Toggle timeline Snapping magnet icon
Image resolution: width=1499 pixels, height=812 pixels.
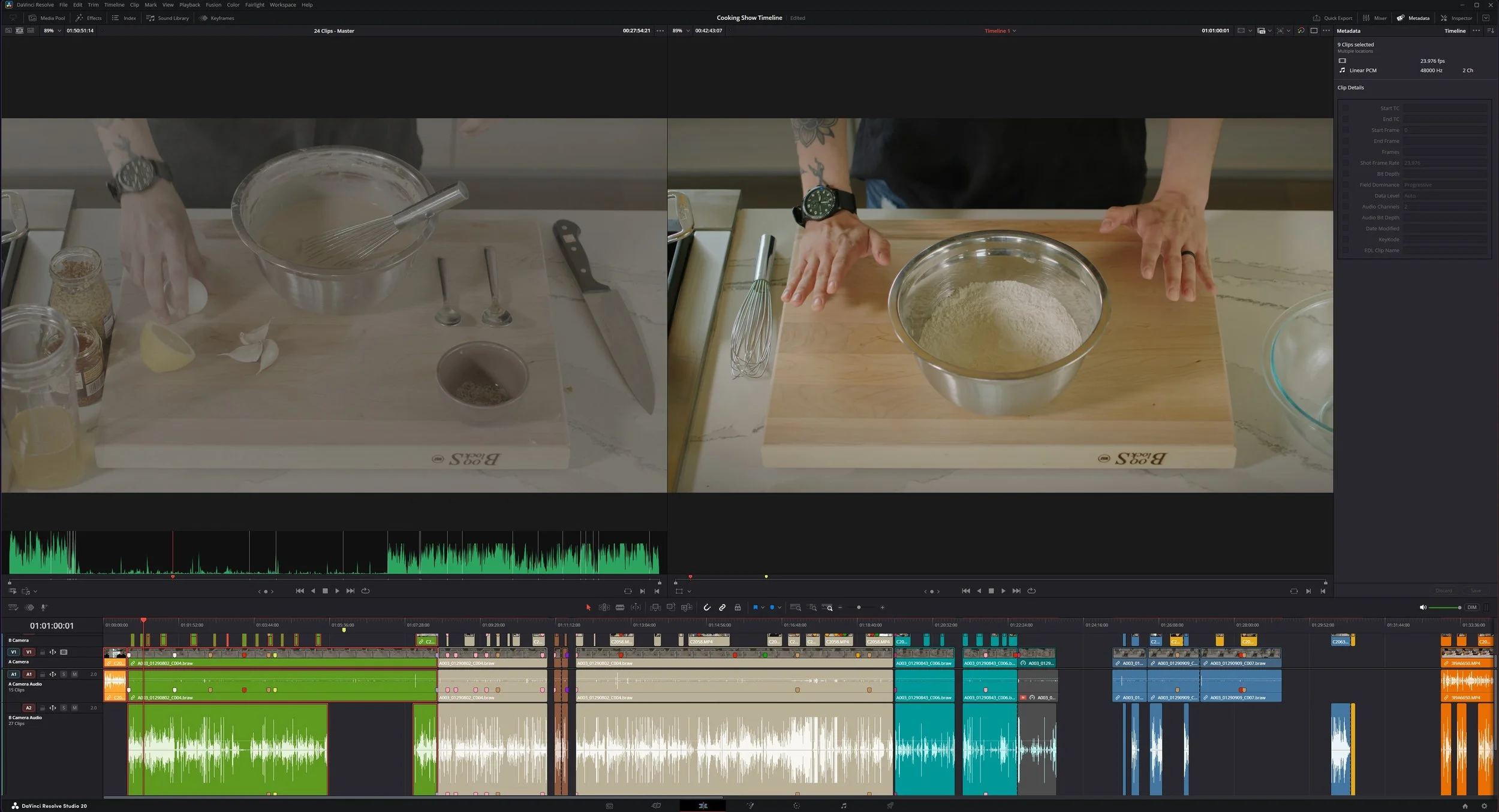(x=707, y=607)
